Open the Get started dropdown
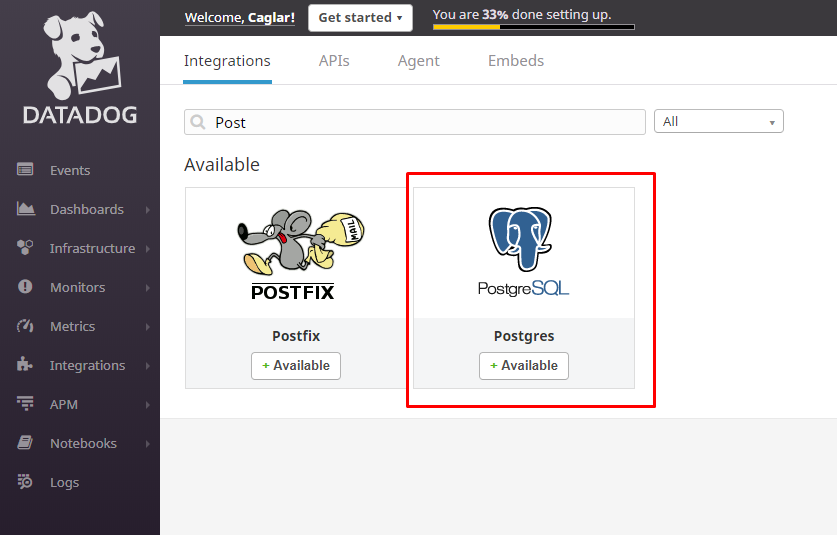Viewport: 837px width, 535px height. click(x=360, y=18)
